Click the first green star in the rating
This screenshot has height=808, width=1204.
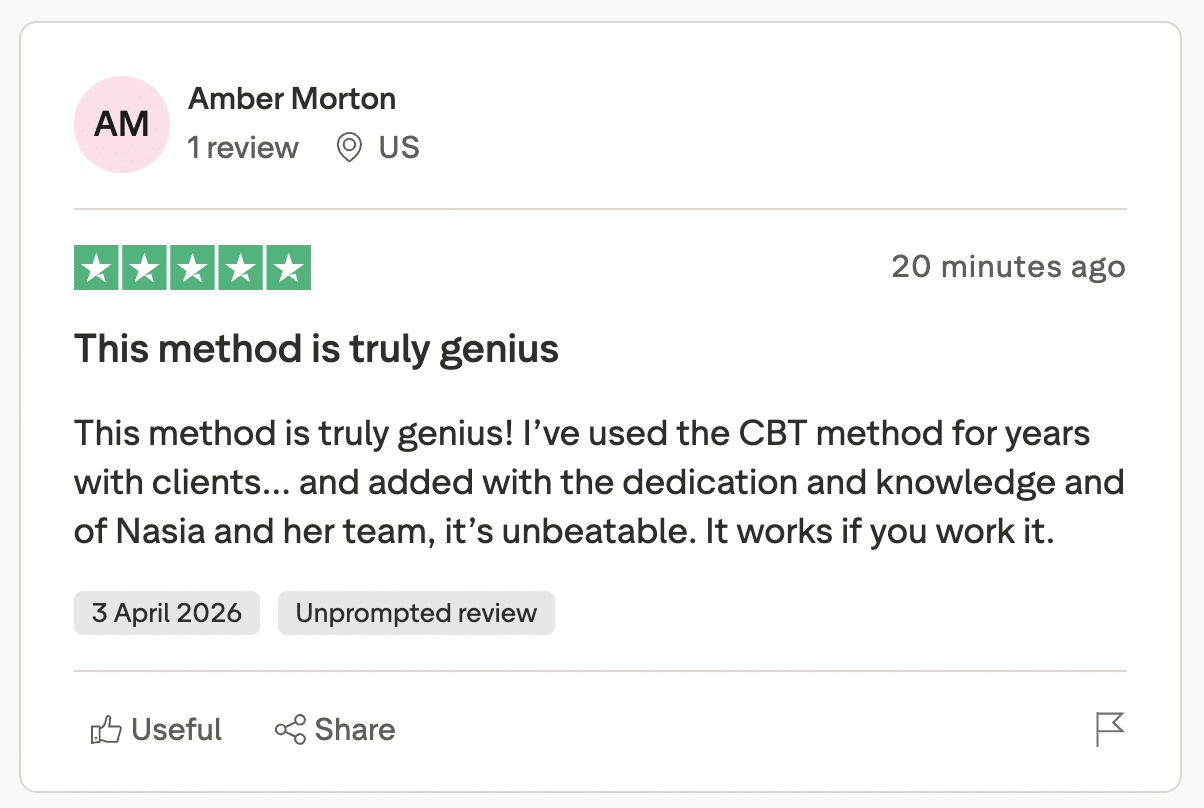coord(95,267)
